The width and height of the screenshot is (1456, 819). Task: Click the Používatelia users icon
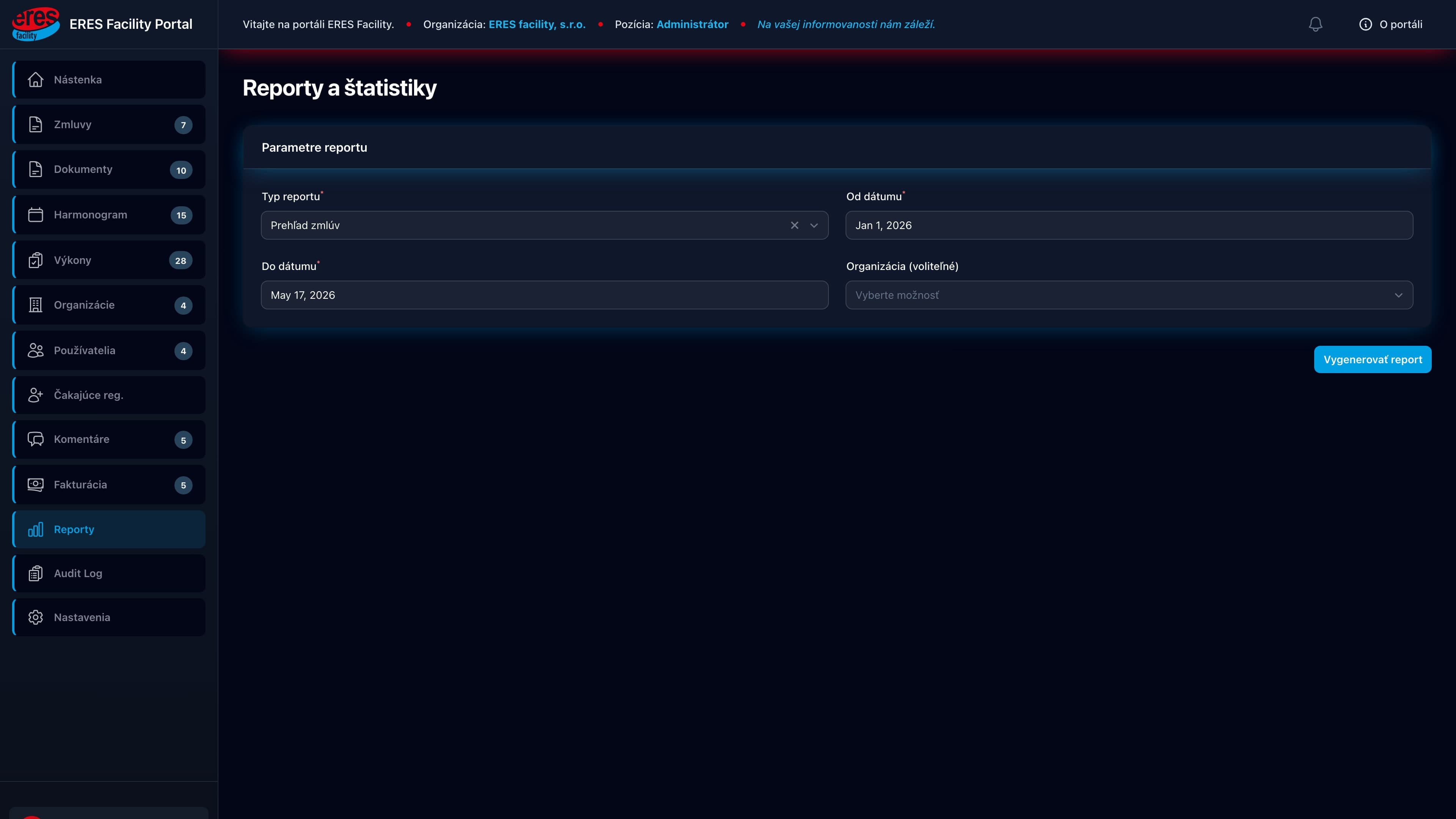(x=36, y=350)
